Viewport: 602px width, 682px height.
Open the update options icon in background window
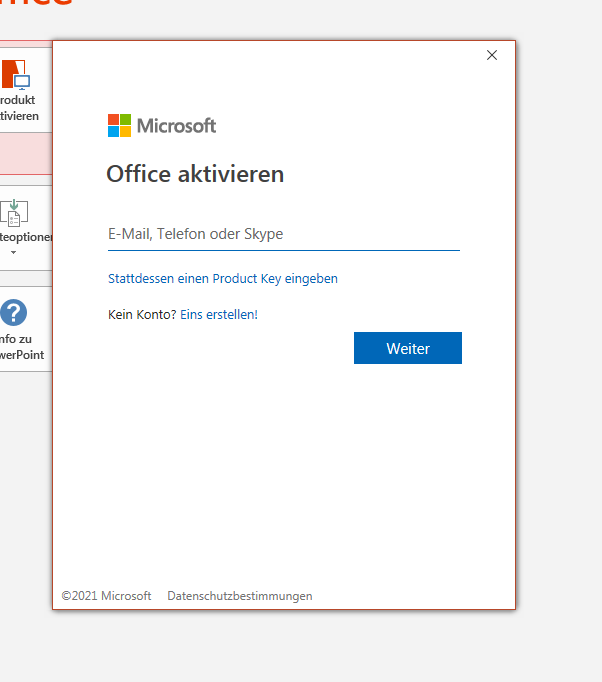pos(14,213)
